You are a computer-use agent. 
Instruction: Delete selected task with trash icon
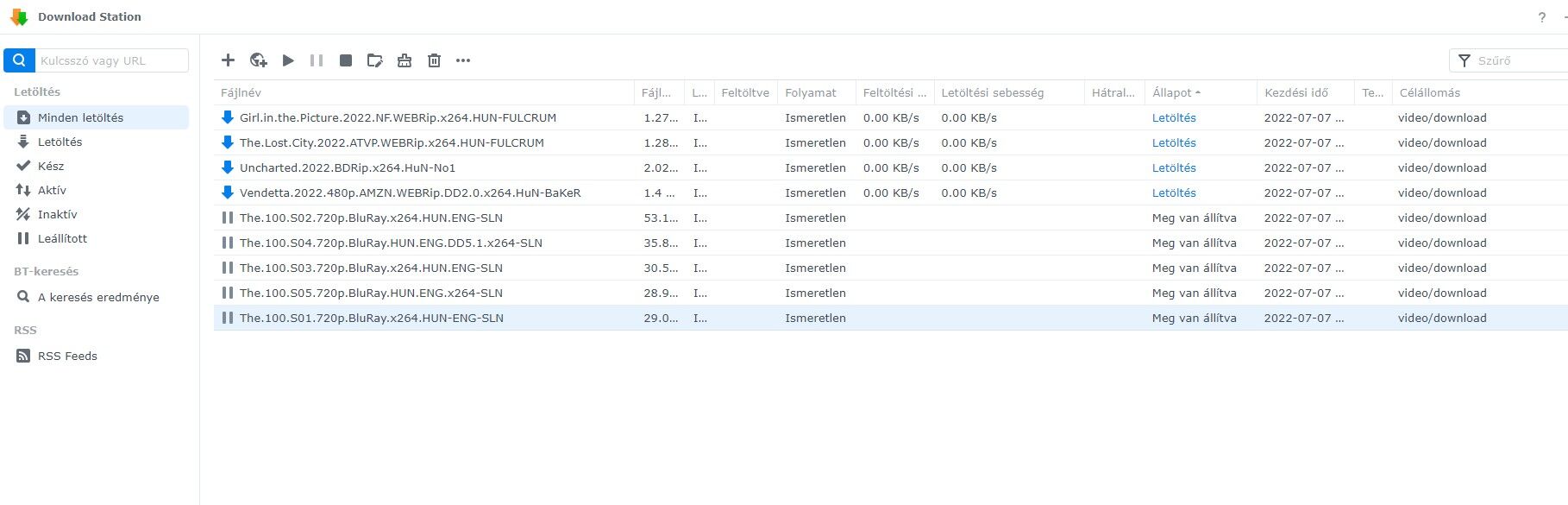[434, 60]
